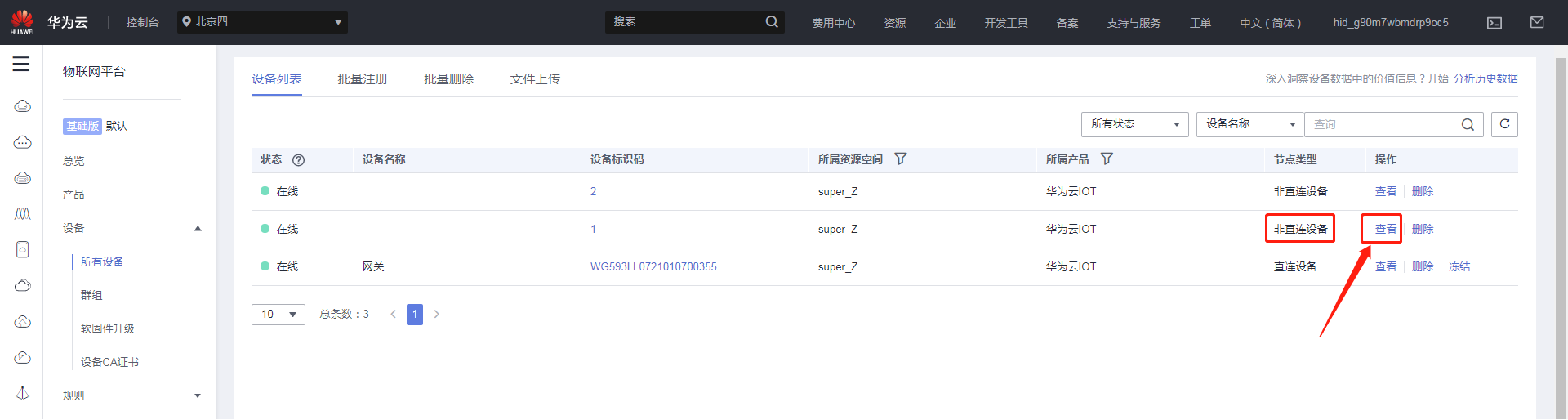The height and width of the screenshot is (420, 1568).
Task: Switch to the 批量注册 tab
Action: [x=363, y=79]
